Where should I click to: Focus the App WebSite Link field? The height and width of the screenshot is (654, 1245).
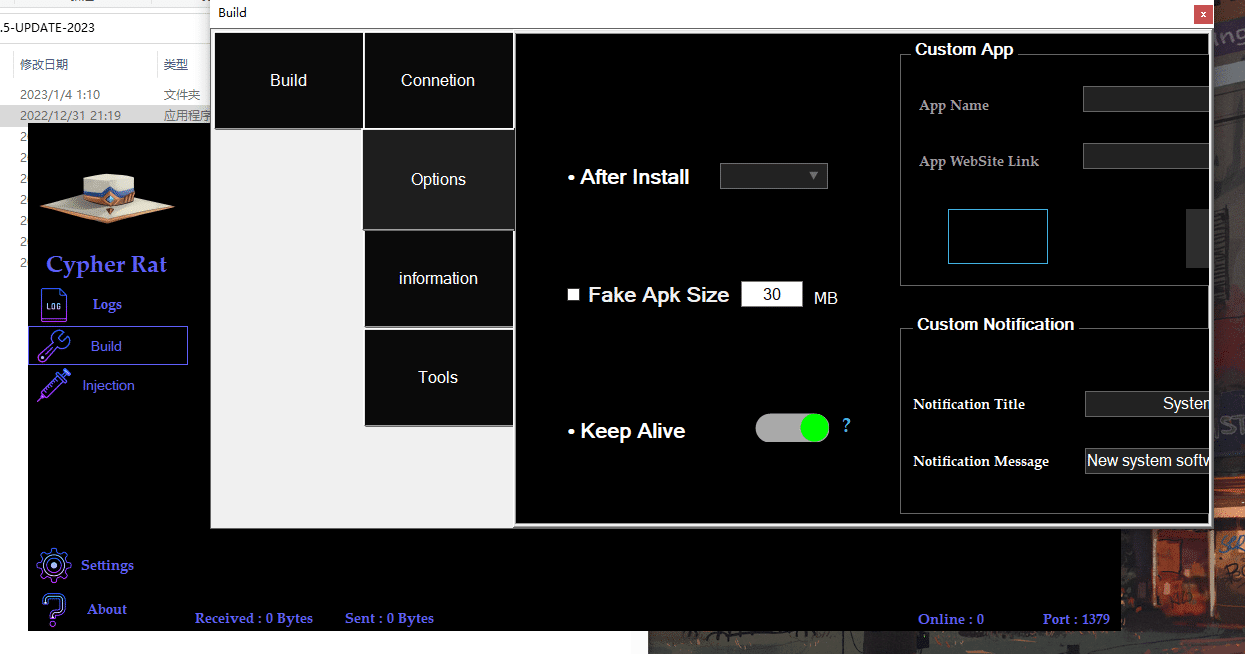pos(1146,156)
